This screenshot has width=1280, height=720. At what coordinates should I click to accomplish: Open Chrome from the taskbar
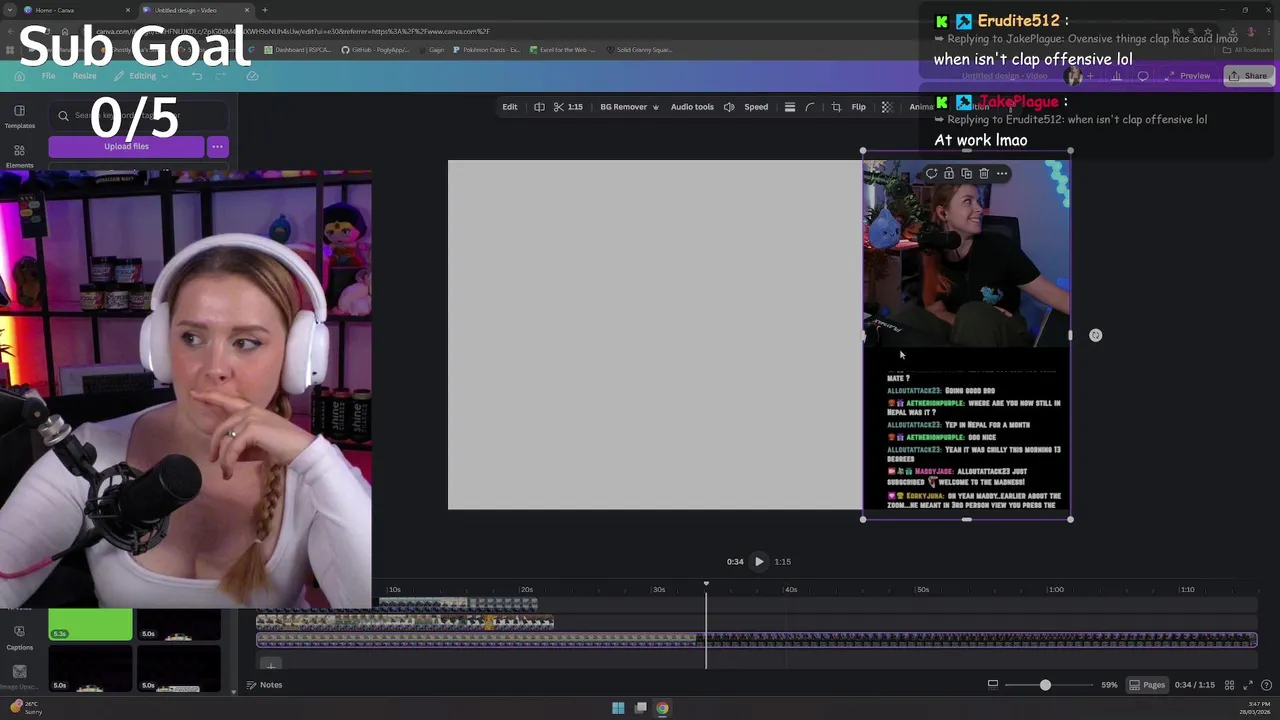[662, 708]
